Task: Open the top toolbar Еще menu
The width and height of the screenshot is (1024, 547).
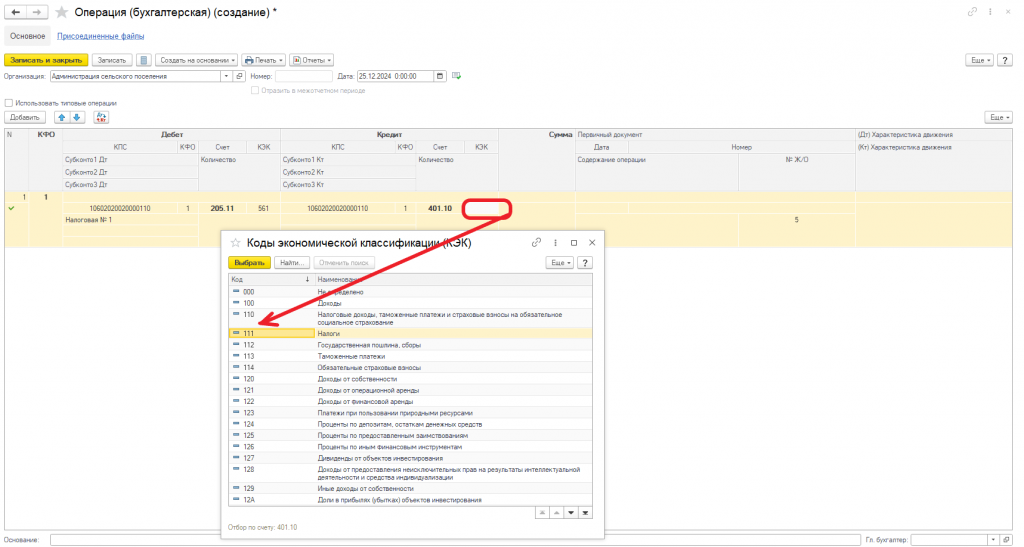Action: tap(980, 60)
